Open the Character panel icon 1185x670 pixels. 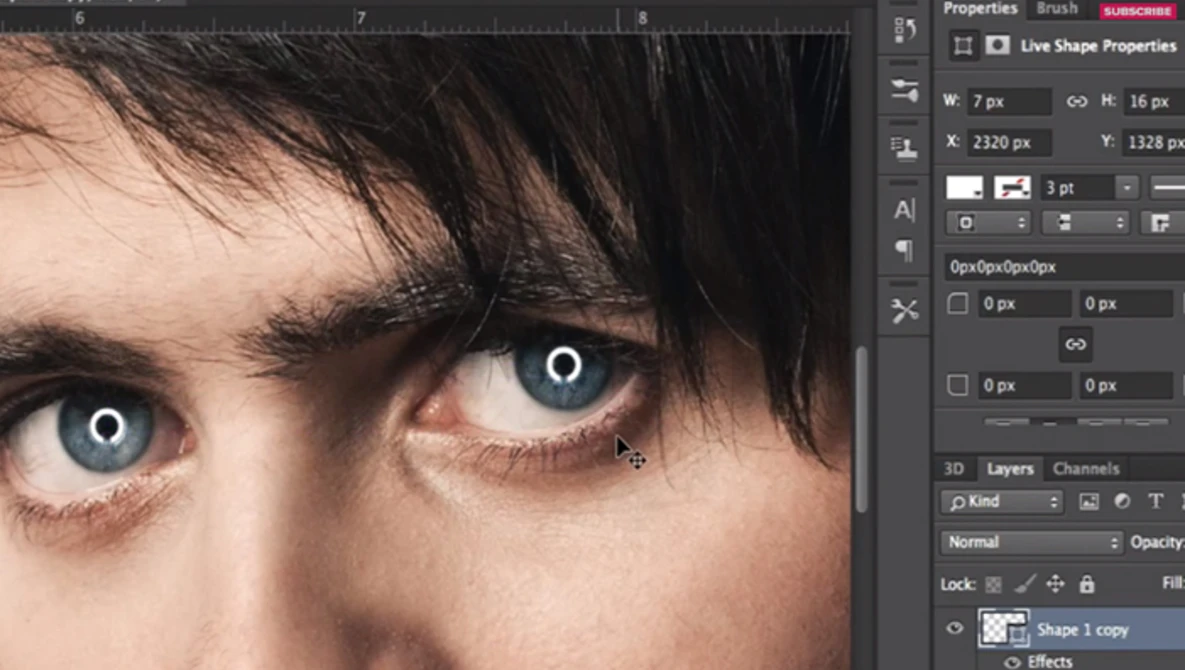[905, 209]
